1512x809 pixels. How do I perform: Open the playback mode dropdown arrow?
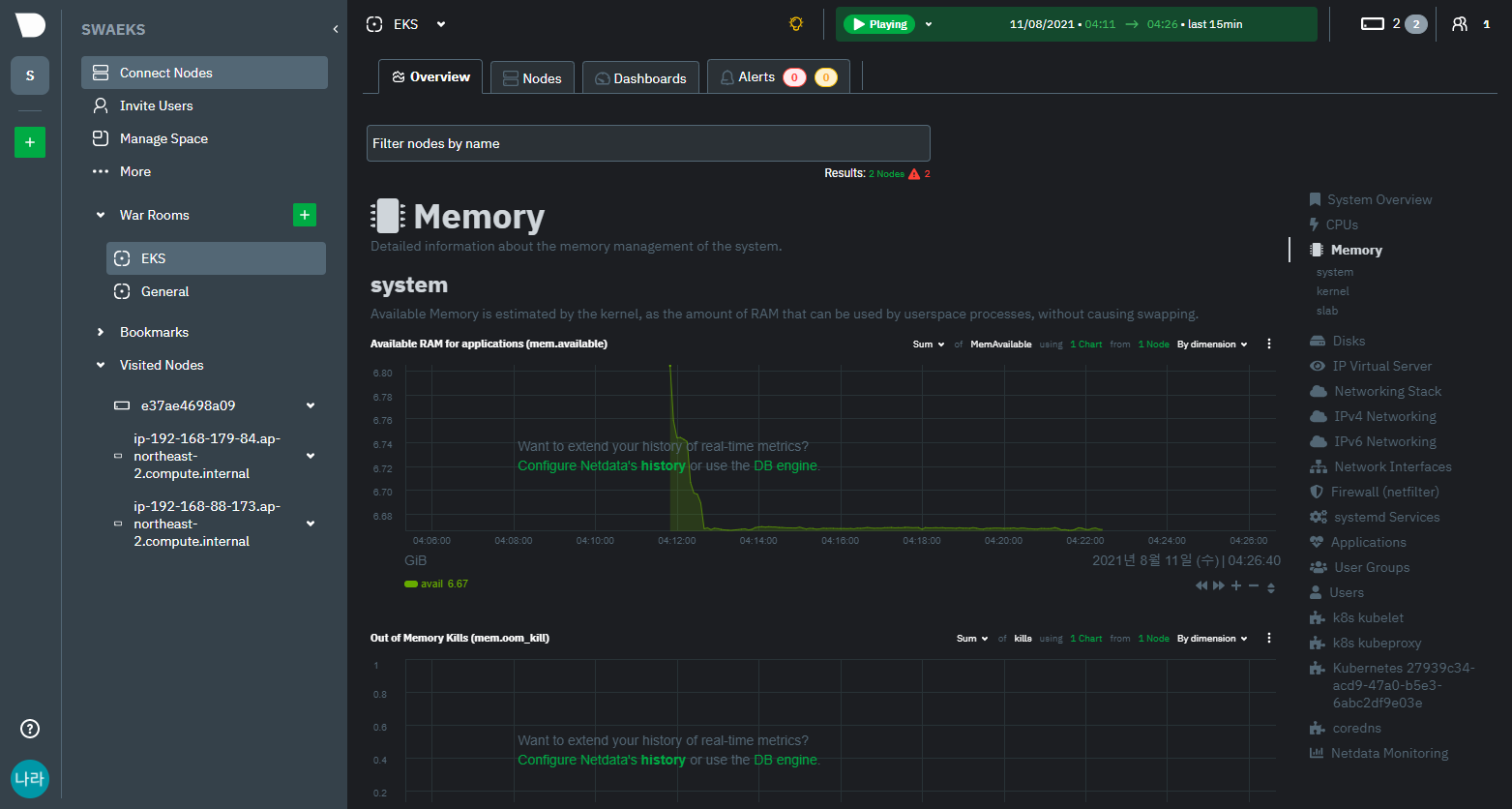pyautogui.click(x=929, y=24)
